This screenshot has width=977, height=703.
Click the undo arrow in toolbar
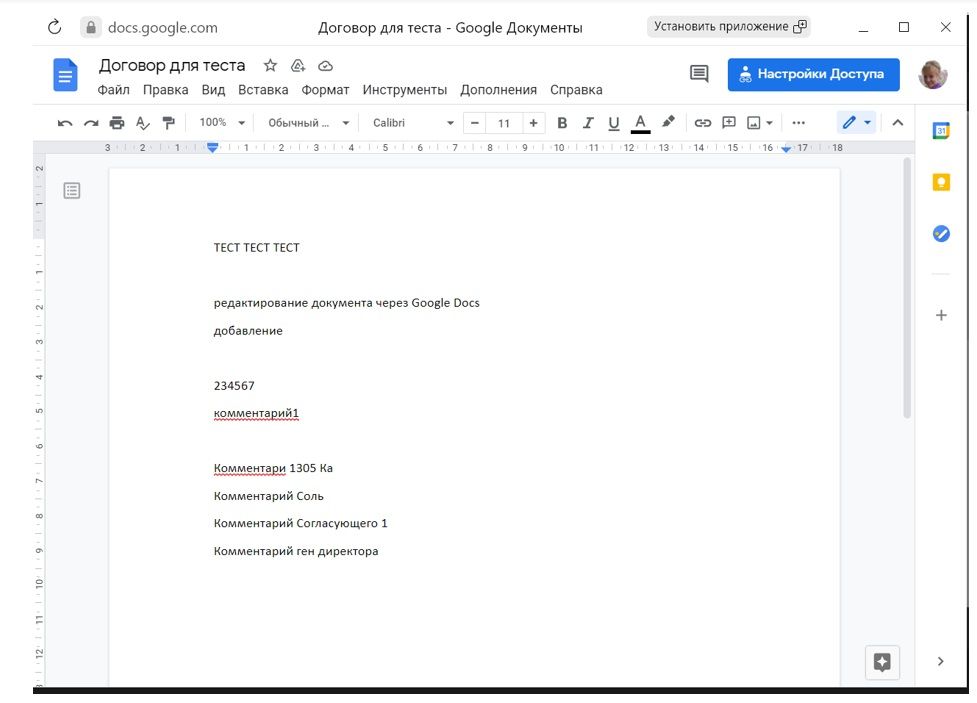coord(65,123)
